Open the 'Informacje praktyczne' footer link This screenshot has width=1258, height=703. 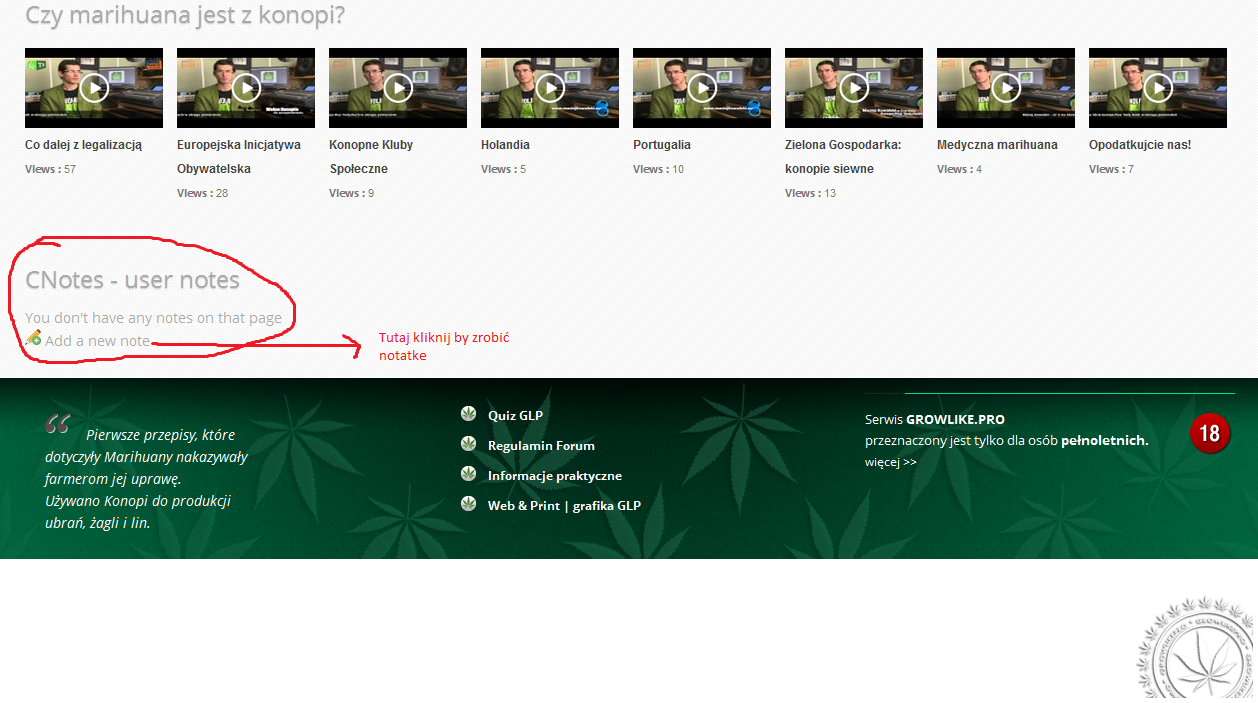(x=555, y=476)
